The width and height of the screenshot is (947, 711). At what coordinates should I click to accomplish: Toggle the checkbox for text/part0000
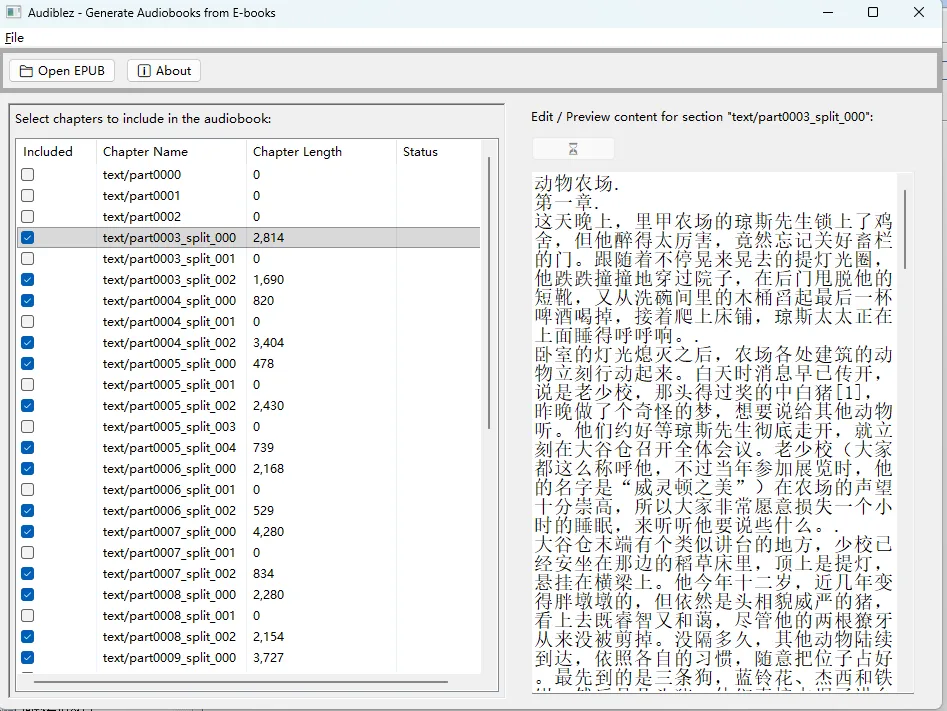27,175
